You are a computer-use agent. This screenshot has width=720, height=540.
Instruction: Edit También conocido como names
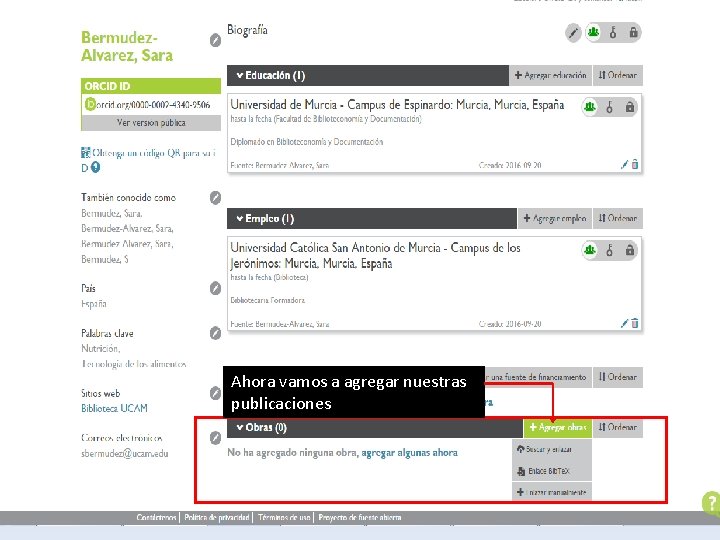pyautogui.click(x=215, y=198)
